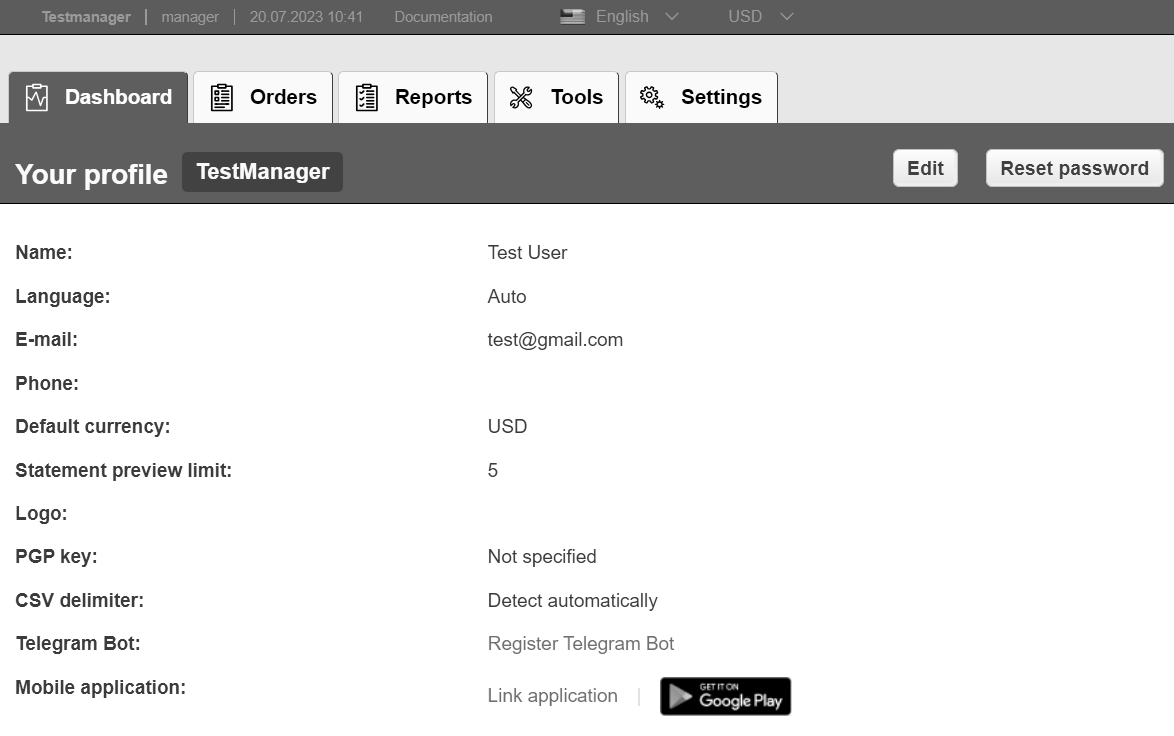Image resolution: width=1174 pixels, height=736 pixels.
Task: Switch to the Orders tab label
Action: click(283, 97)
